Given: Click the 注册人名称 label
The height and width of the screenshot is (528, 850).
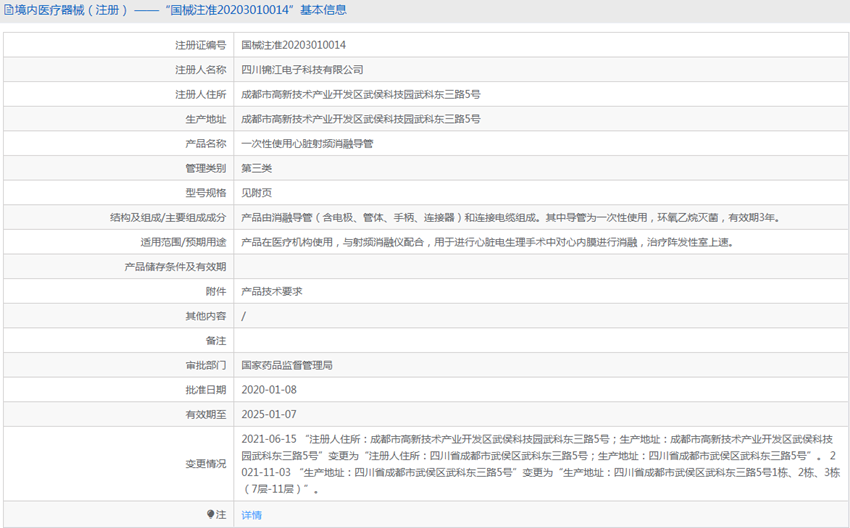Looking at the screenshot, I should [200, 69].
